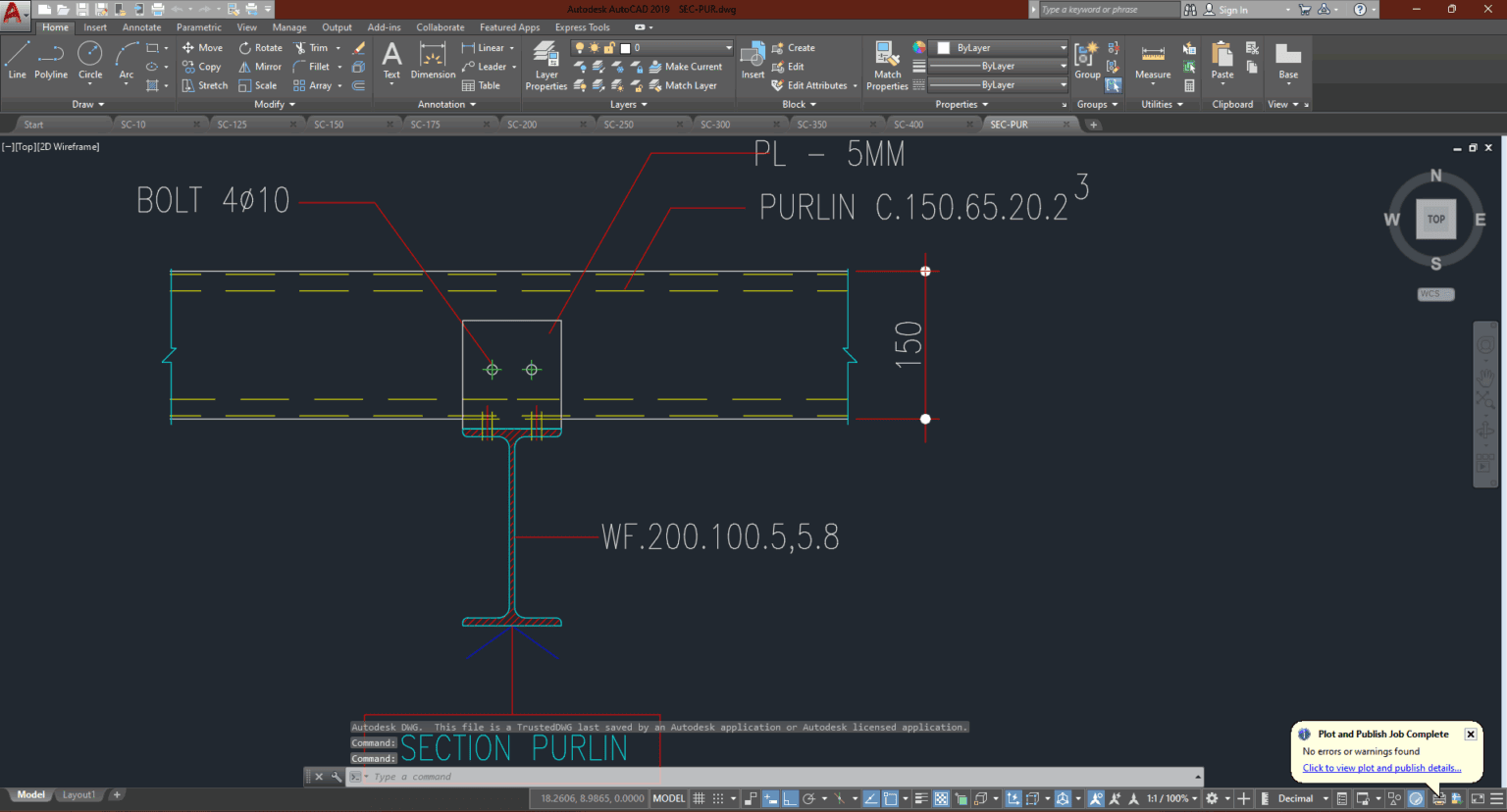1507x812 pixels.
Task: Select the Dimension tool
Action: [433, 63]
